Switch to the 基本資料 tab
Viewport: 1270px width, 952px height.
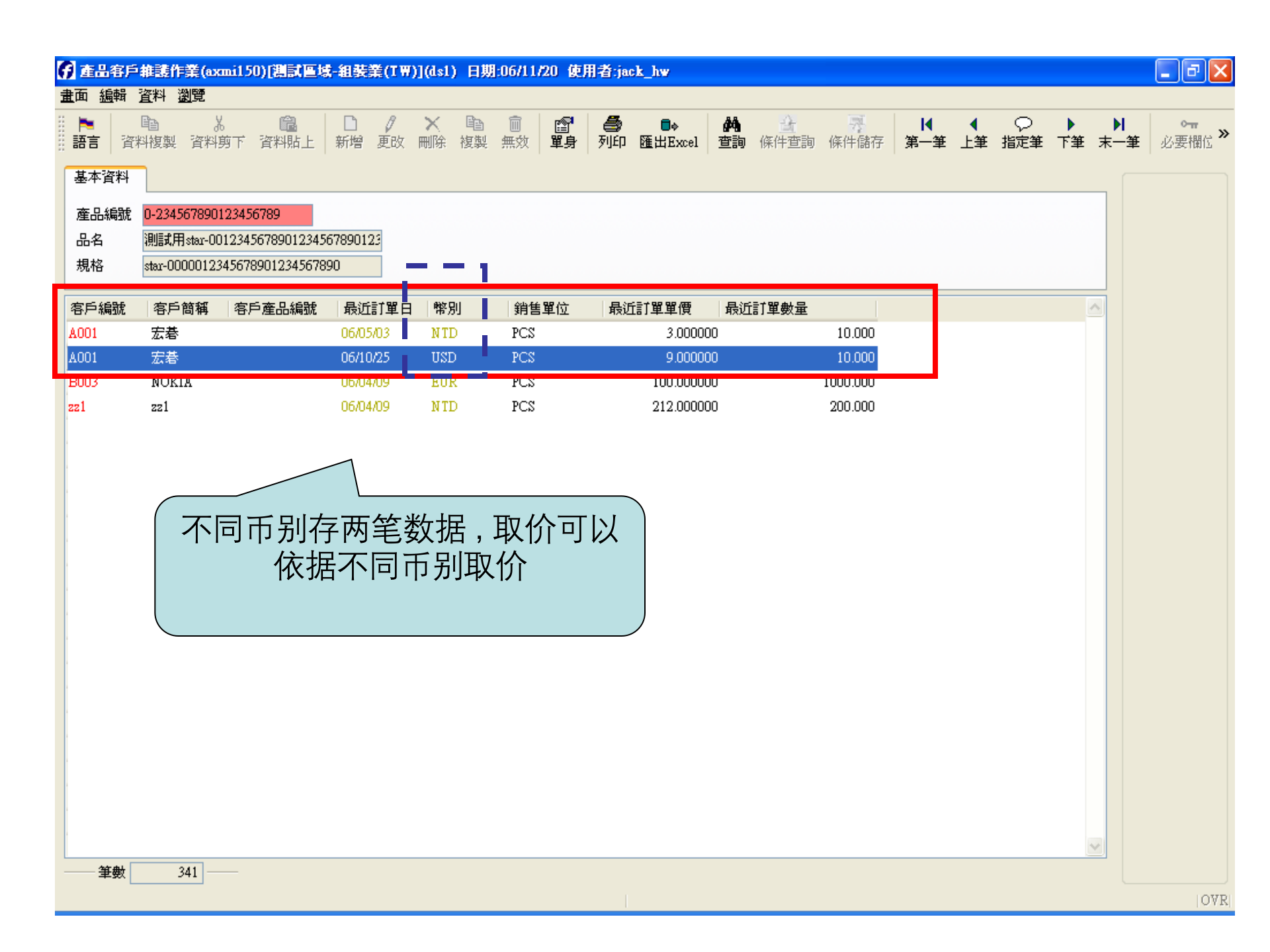pos(101,177)
